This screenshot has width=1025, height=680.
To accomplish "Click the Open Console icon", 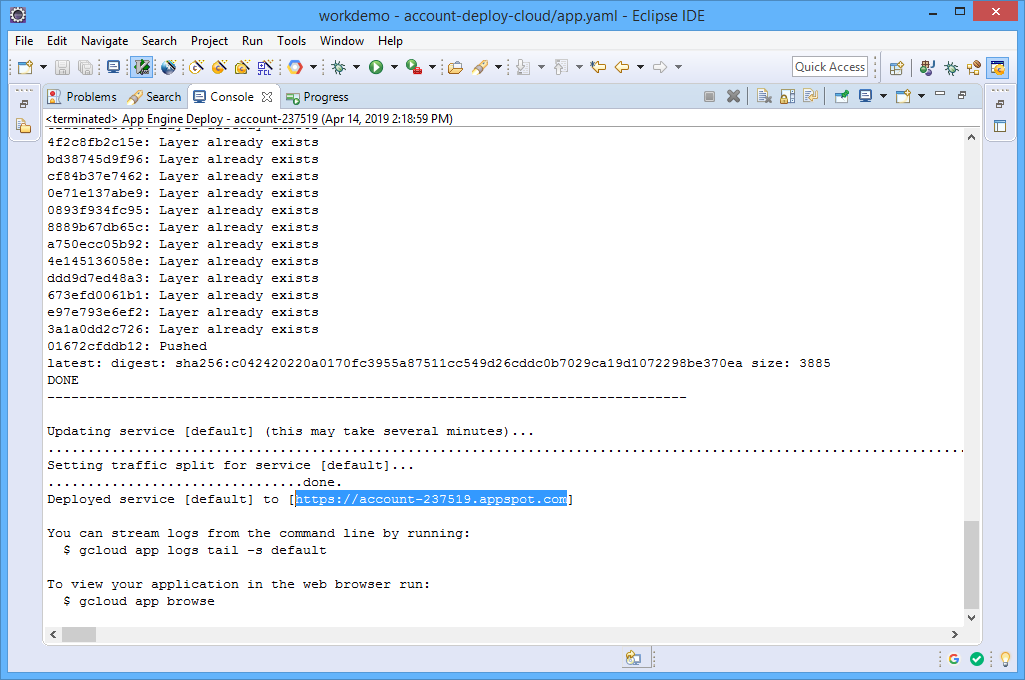I will click(903, 97).
